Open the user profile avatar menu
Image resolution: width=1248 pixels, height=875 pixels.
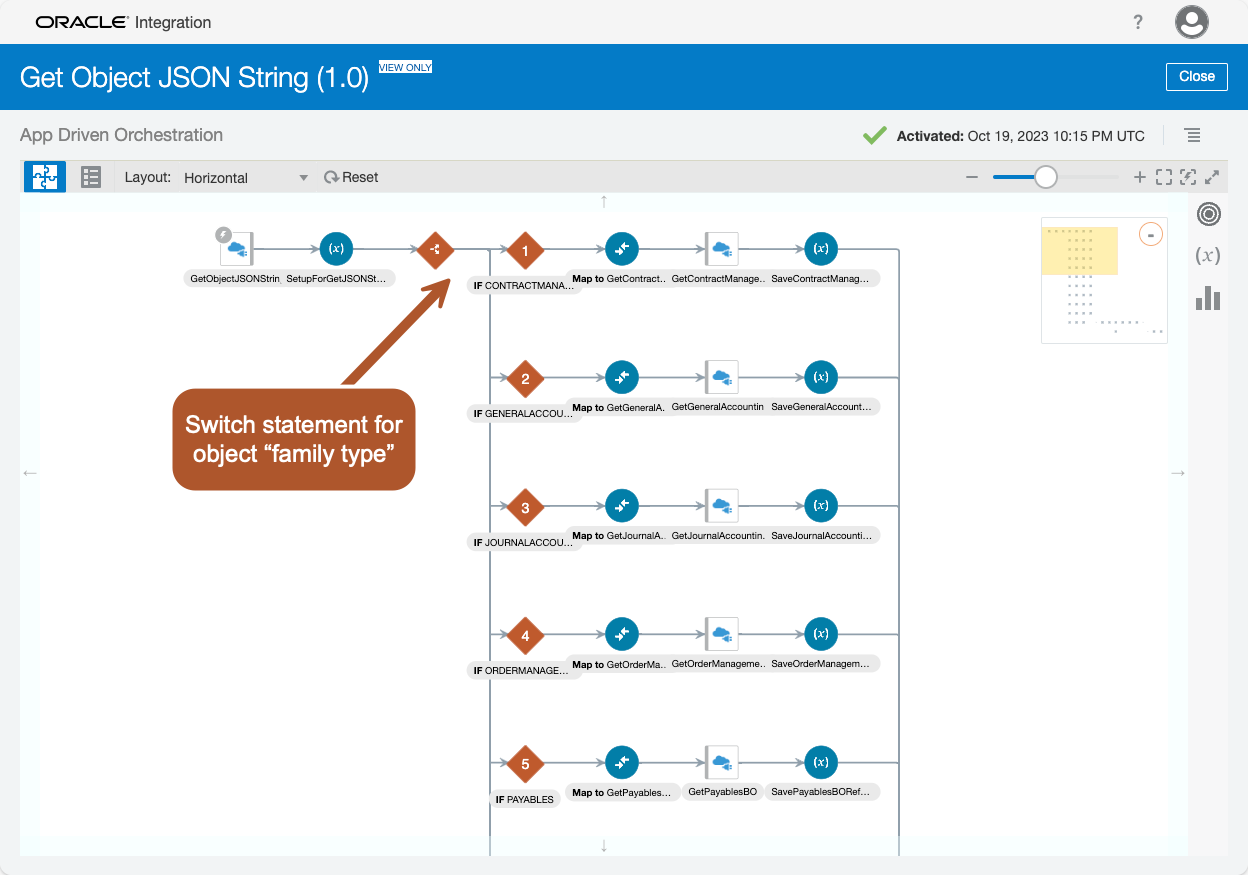(1192, 22)
